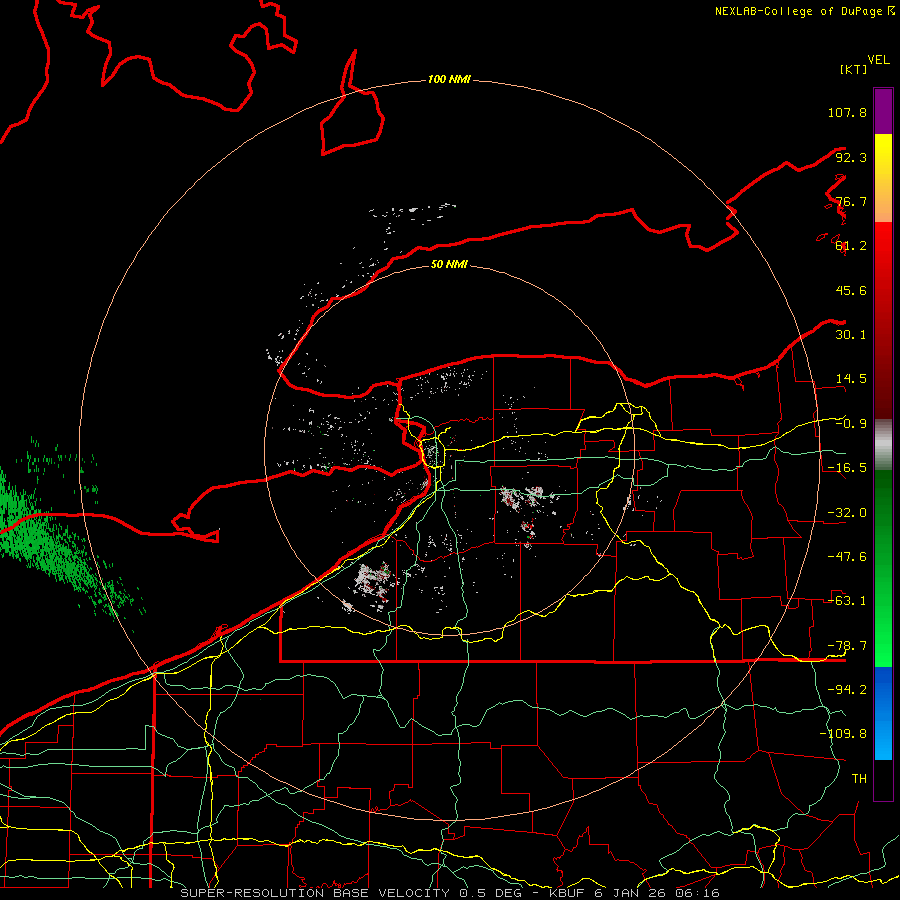Pick the black TH segment of color bar
This screenshot has width=900, height=900.
883,779
